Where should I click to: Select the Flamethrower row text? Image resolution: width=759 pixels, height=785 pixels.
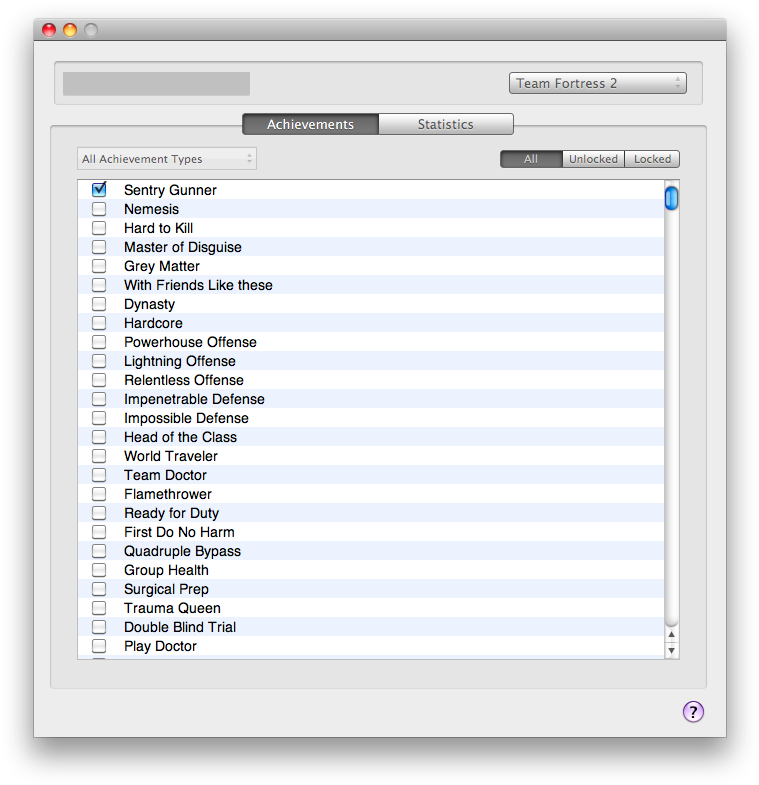point(168,495)
